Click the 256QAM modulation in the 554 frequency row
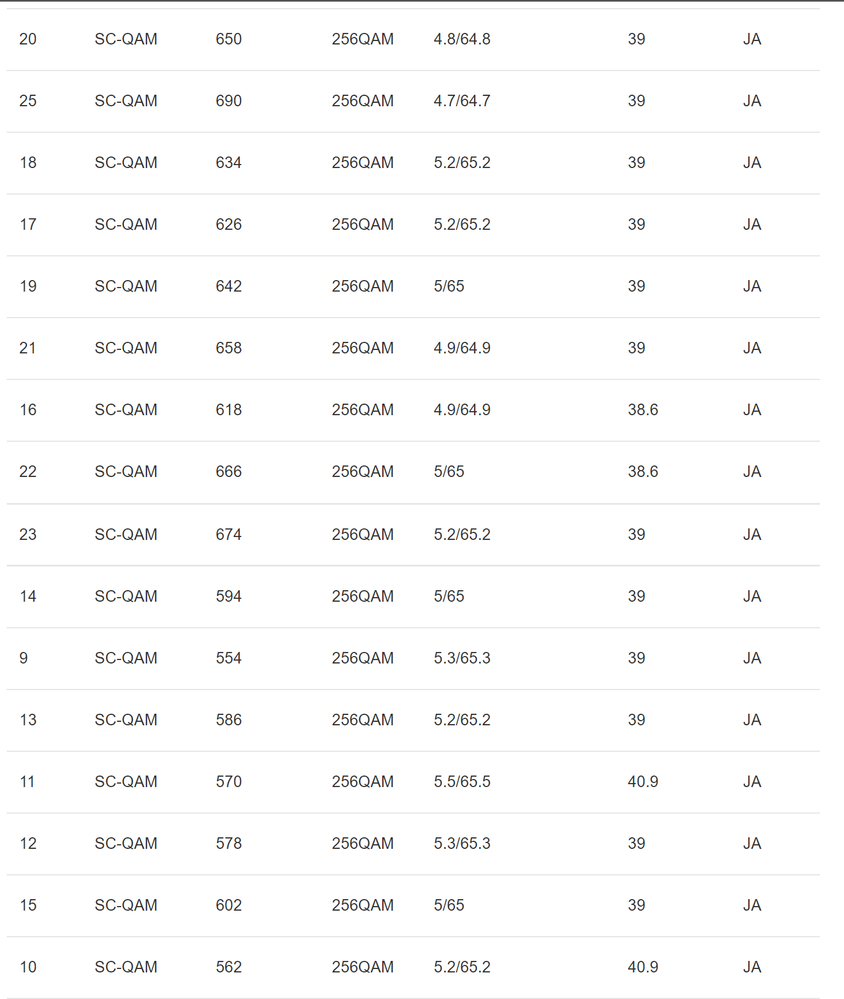 pyautogui.click(x=362, y=659)
